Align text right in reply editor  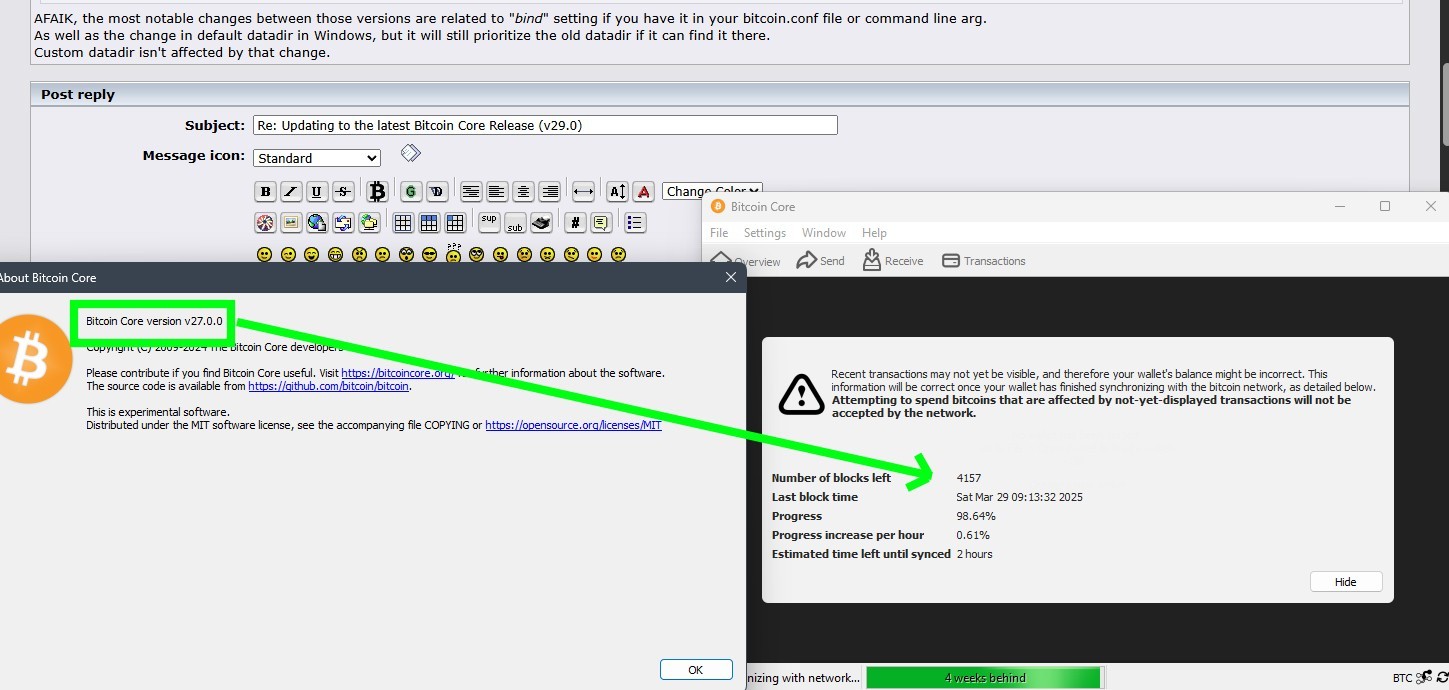pyautogui.click(x=549, y=192)
